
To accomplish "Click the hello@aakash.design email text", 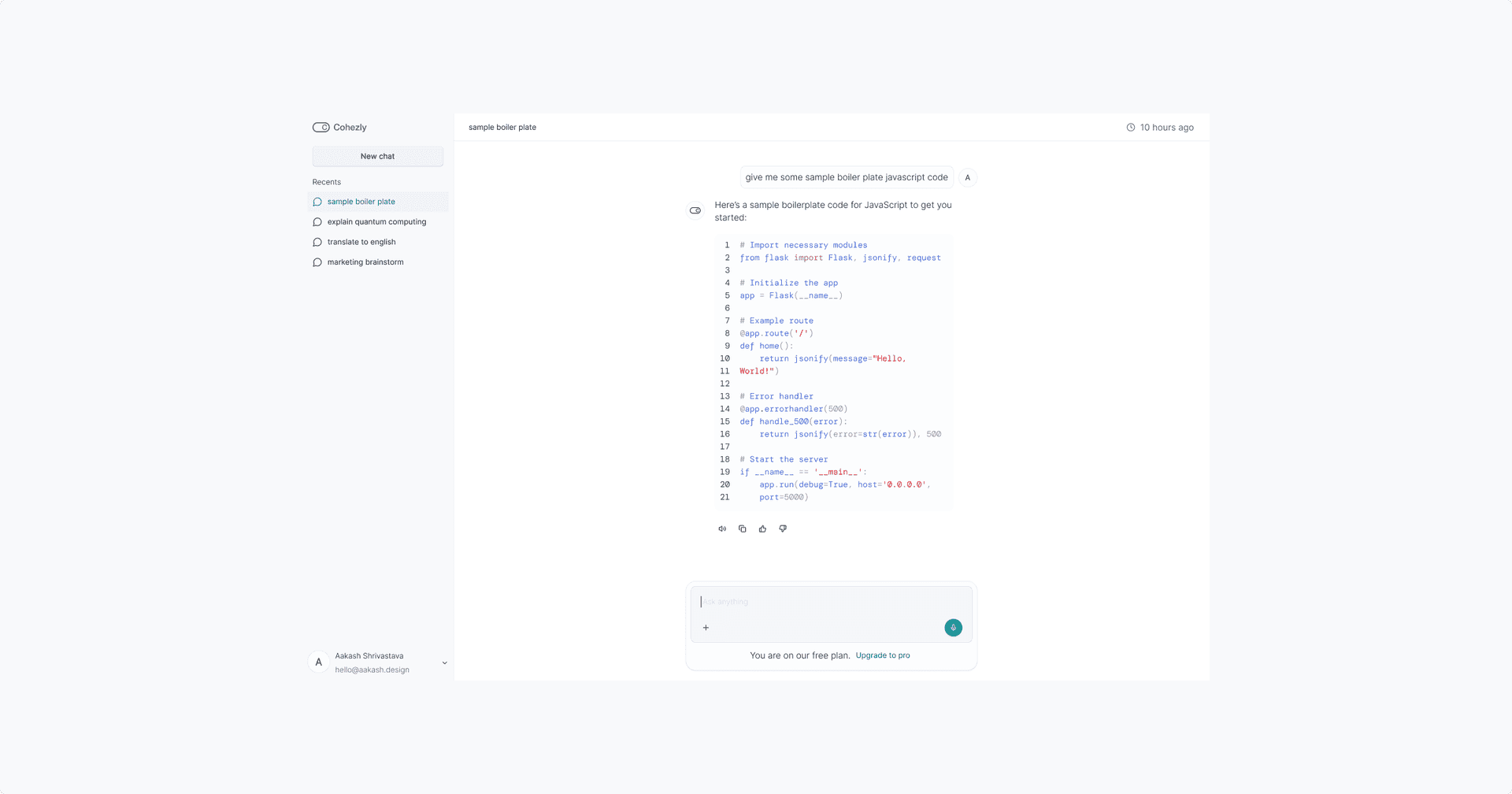I will pos(372,670).
